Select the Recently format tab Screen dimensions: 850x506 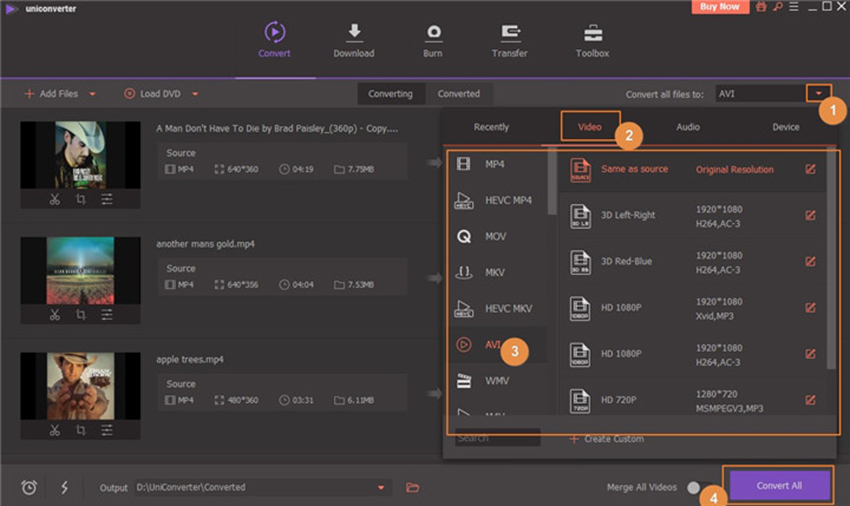pos(491,127)
